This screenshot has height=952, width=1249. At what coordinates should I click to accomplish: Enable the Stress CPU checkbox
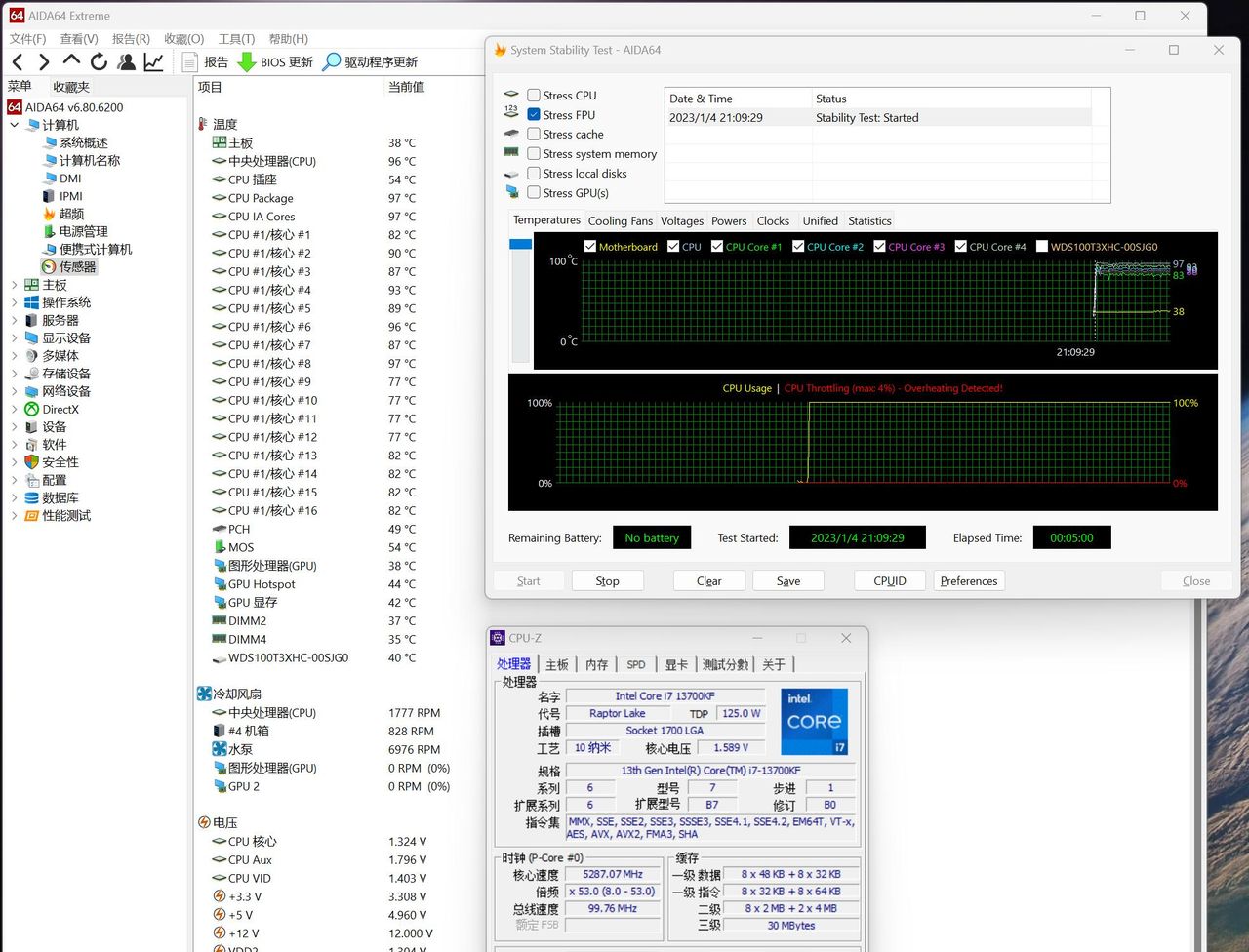pyautogui.click(x=534, y=96)
